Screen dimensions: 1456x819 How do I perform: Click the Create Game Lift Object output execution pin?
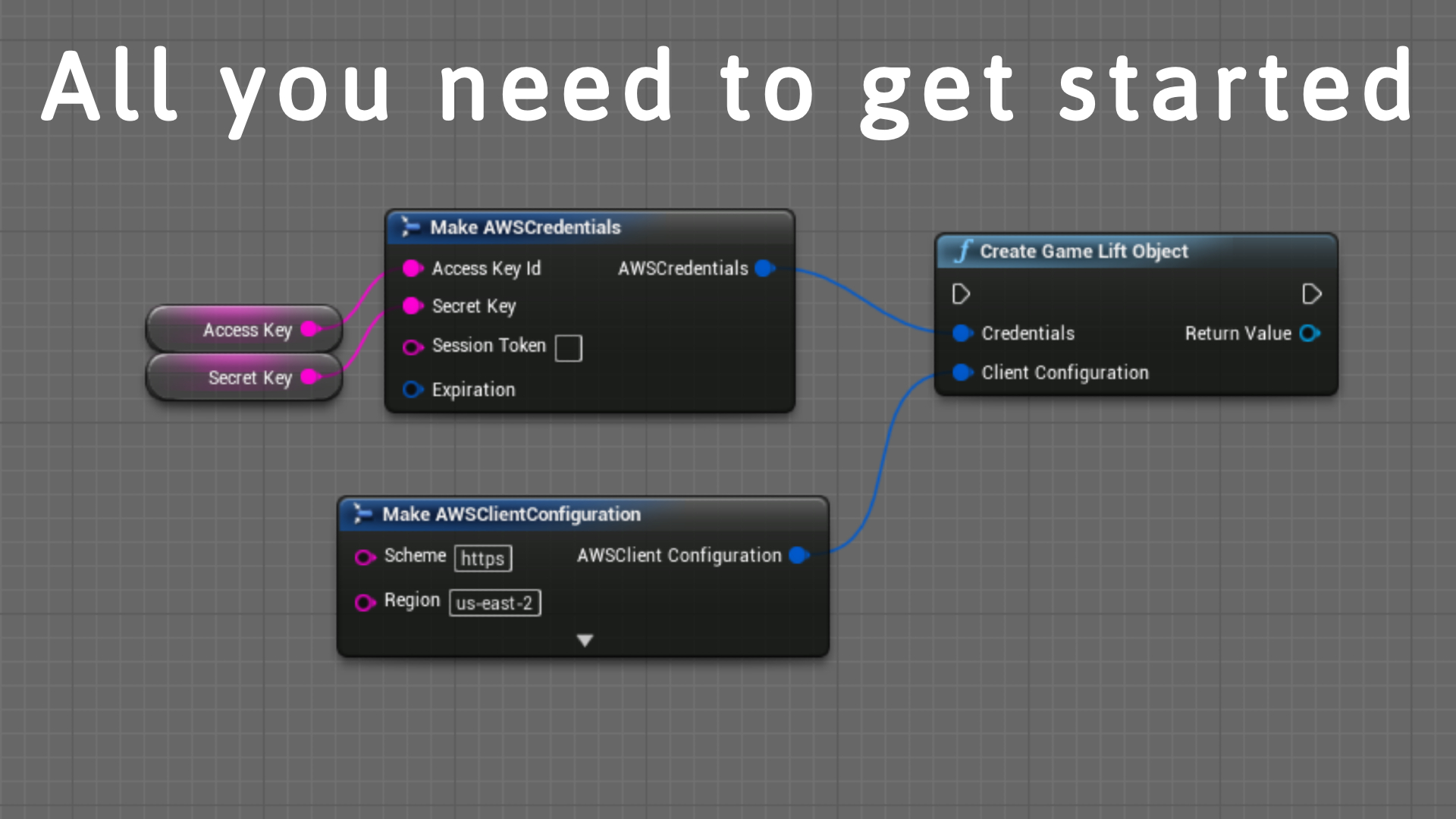coord(1312,293)
